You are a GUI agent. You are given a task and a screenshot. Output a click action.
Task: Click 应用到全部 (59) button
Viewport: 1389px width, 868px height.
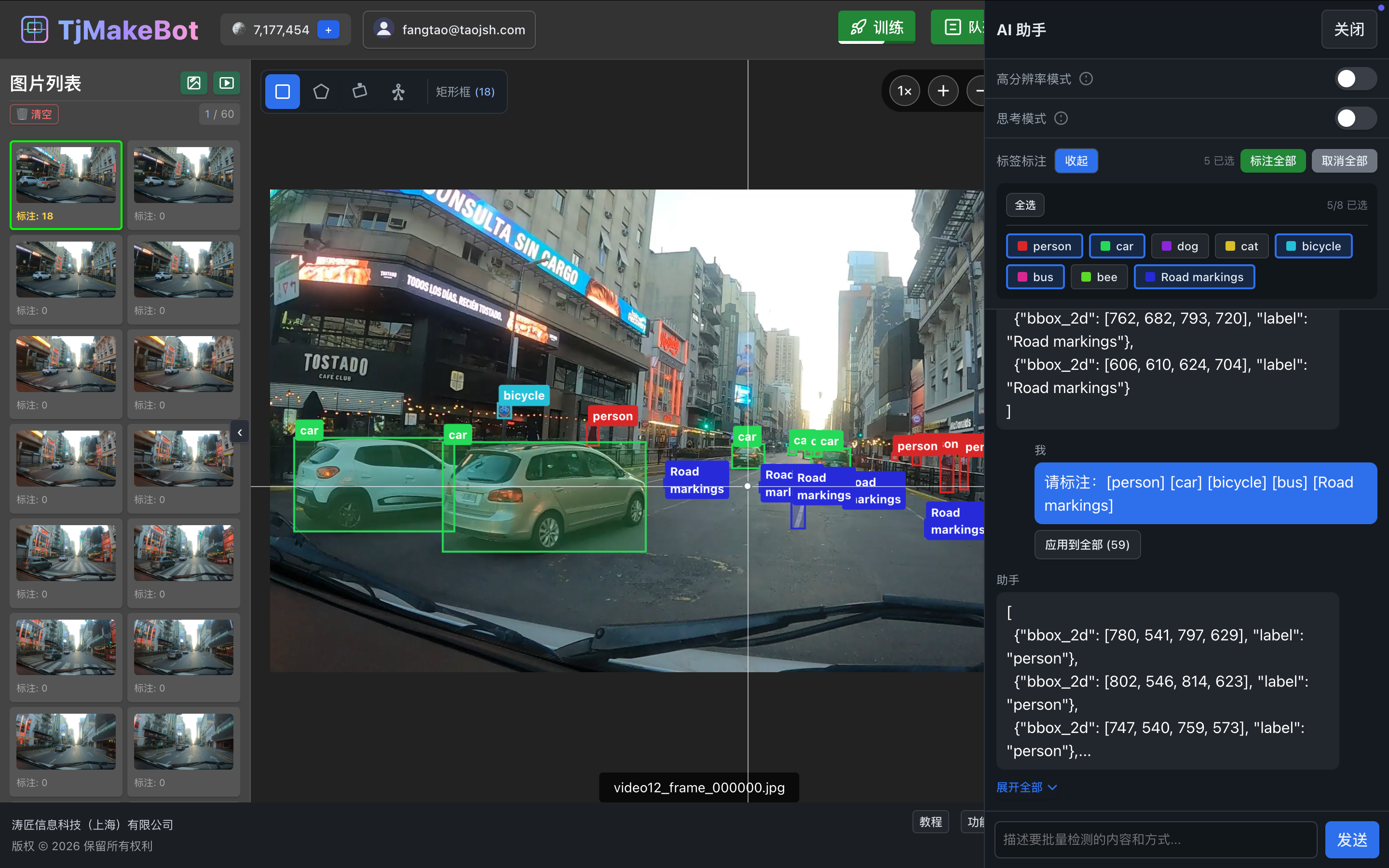tap(1087, 545)
